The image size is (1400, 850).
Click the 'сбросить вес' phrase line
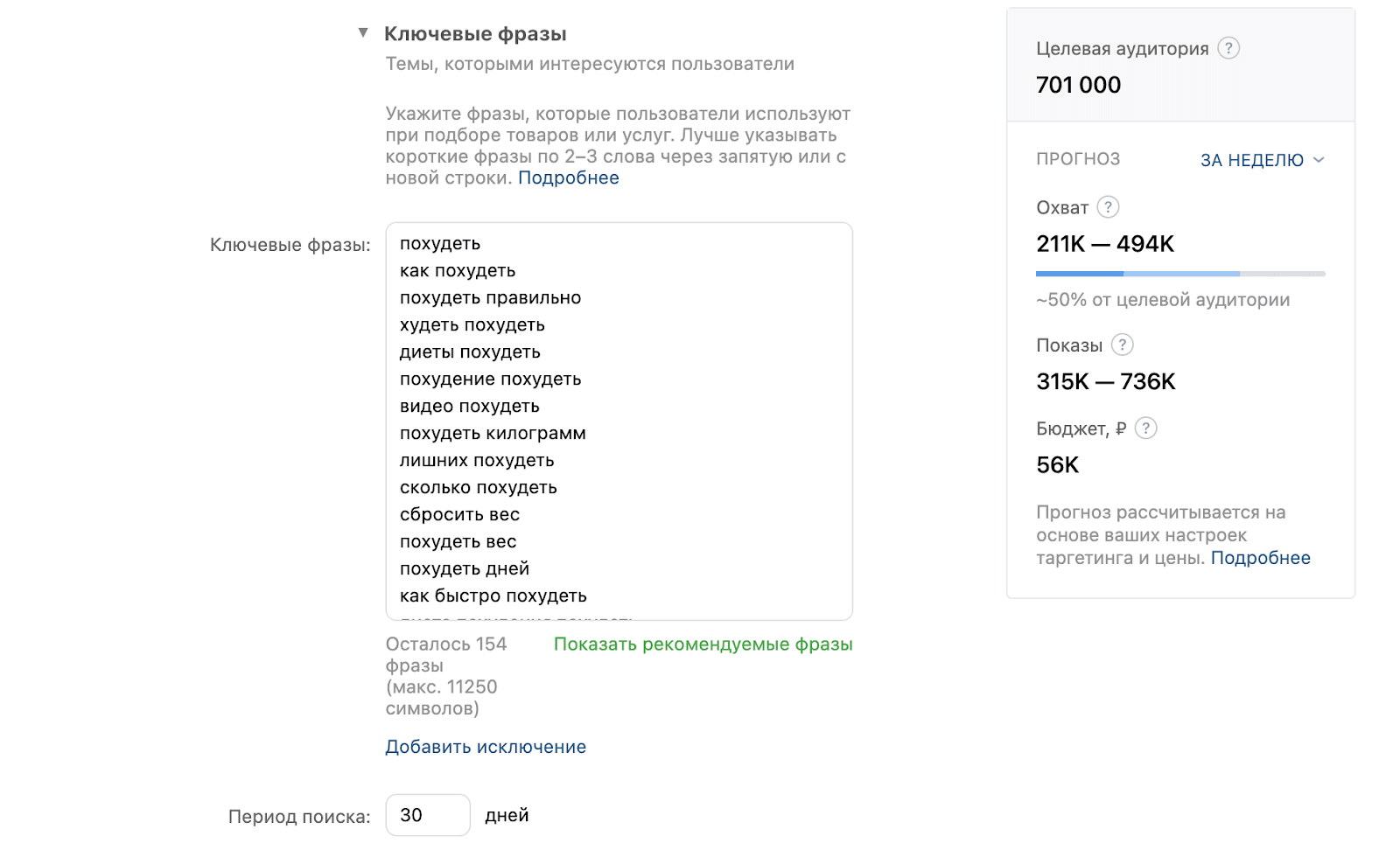click(459, 515)
